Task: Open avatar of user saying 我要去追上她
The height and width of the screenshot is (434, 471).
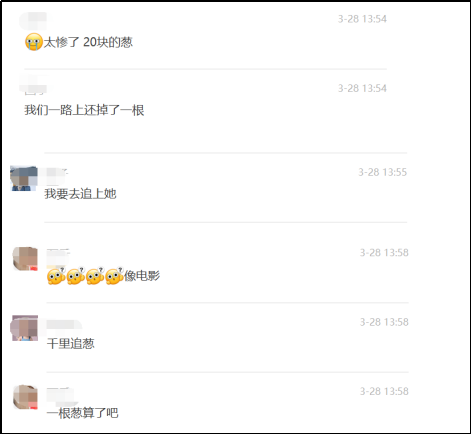Action: click(24, 178)
